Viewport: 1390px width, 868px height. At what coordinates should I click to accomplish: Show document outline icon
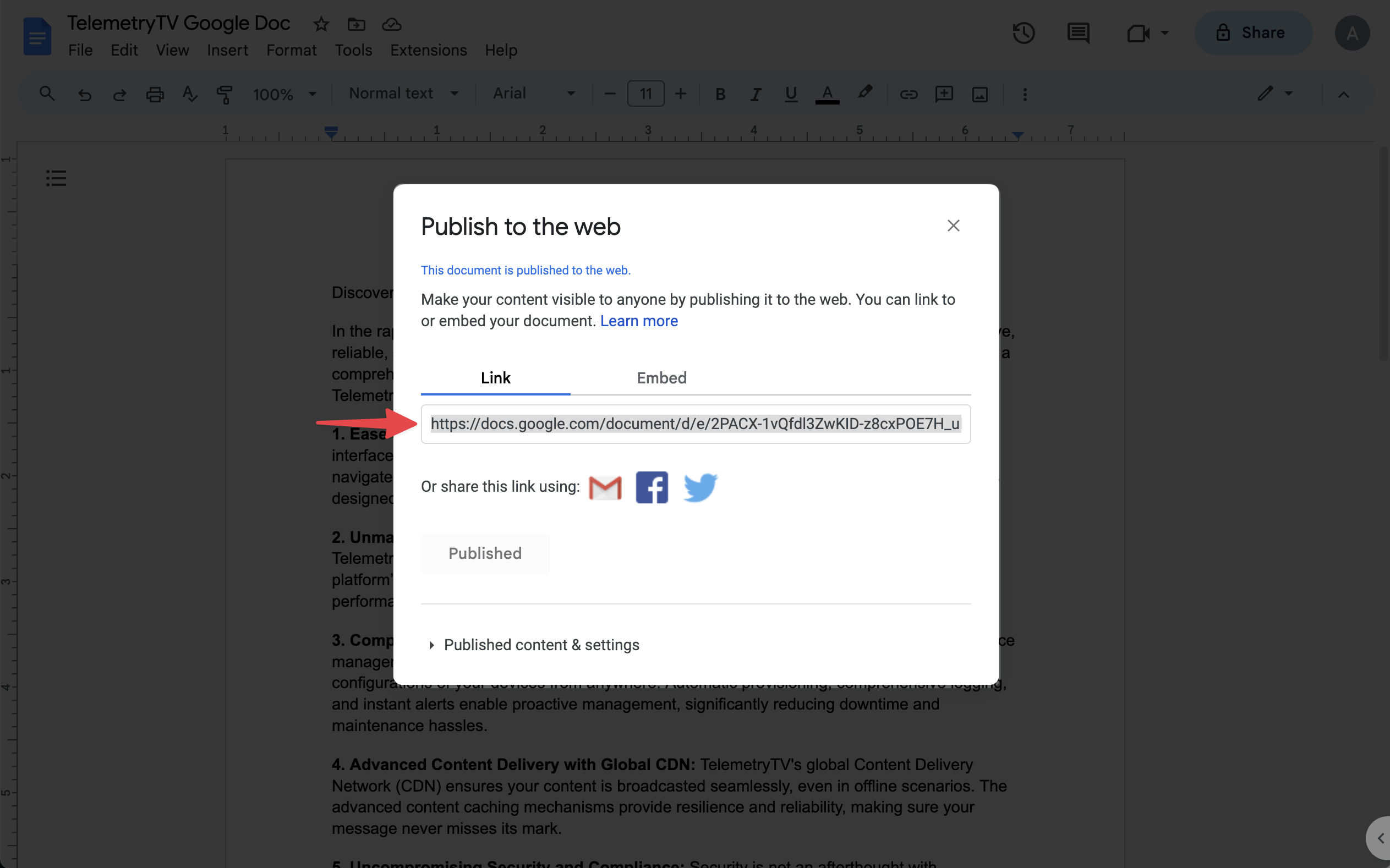click(x=56, y=178)
